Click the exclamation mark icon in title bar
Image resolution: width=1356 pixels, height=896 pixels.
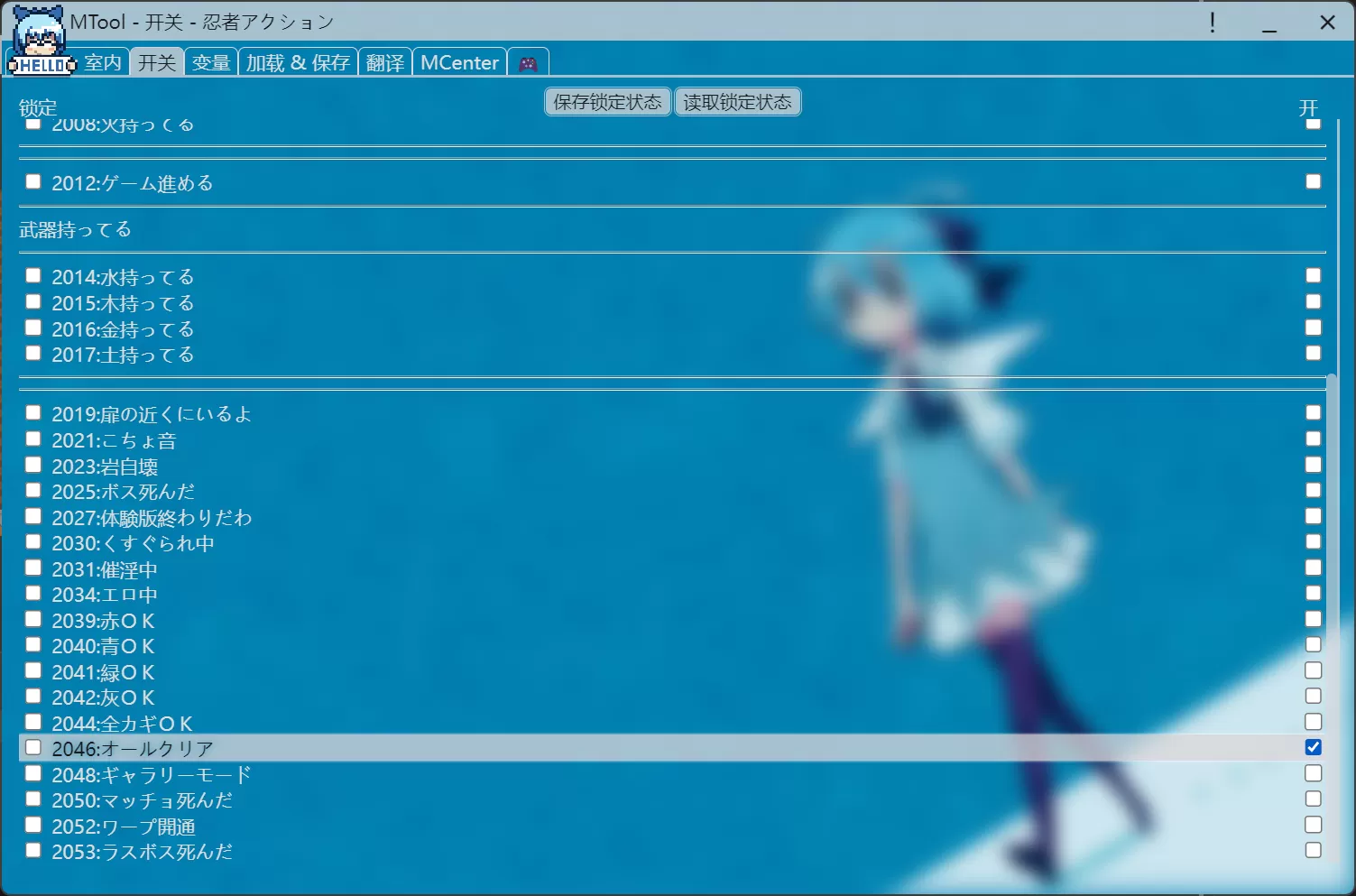coord(1213,23)
